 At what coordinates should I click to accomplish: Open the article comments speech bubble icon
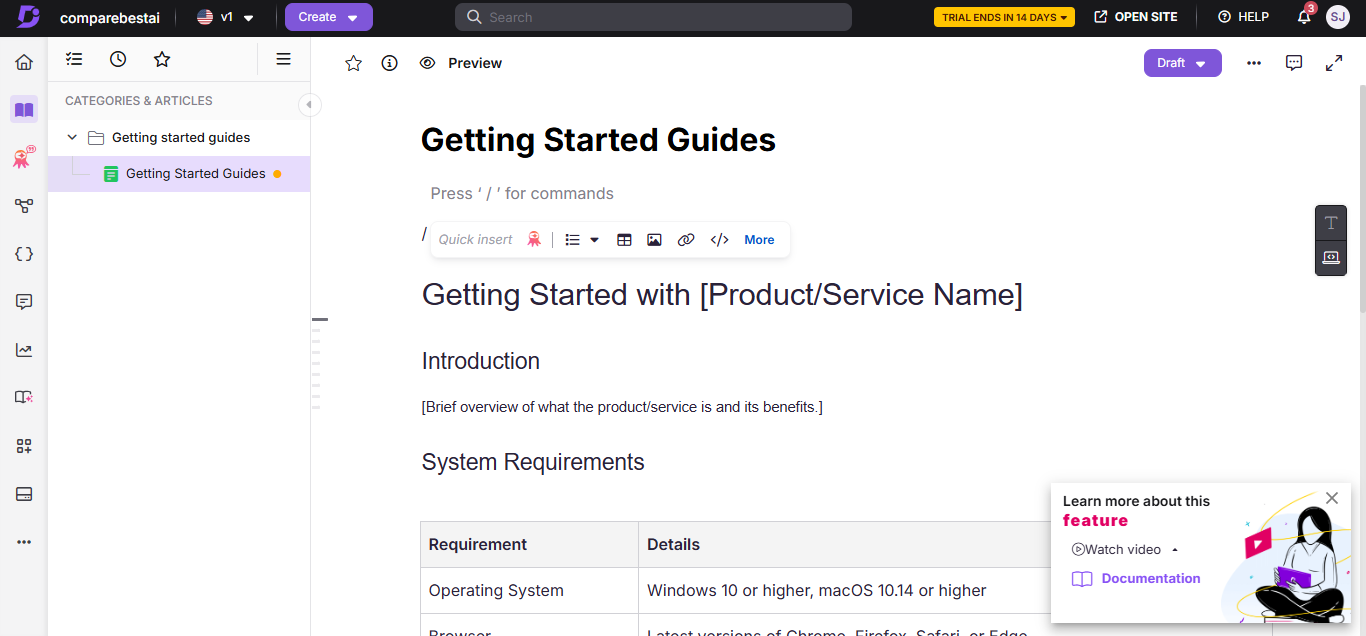[1294, 63]
